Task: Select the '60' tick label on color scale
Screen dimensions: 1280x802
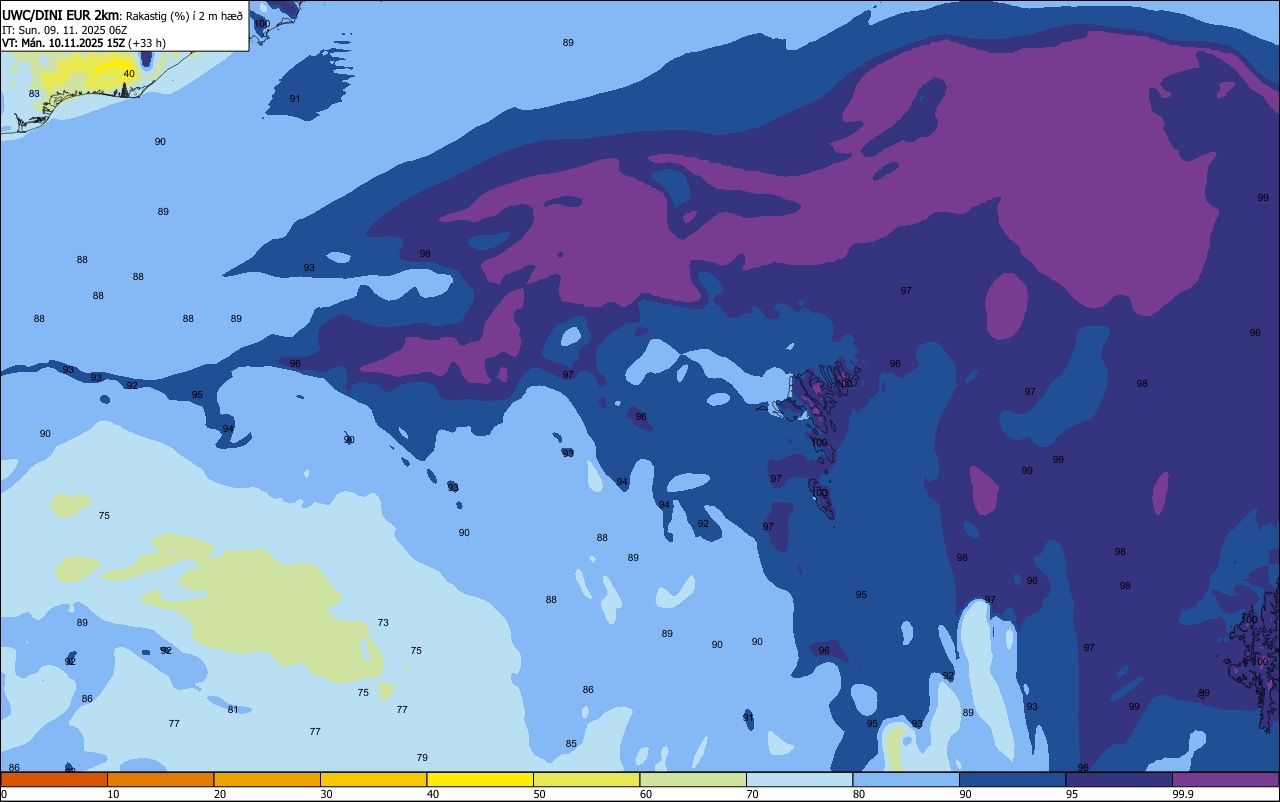Action: coord(646,794)
